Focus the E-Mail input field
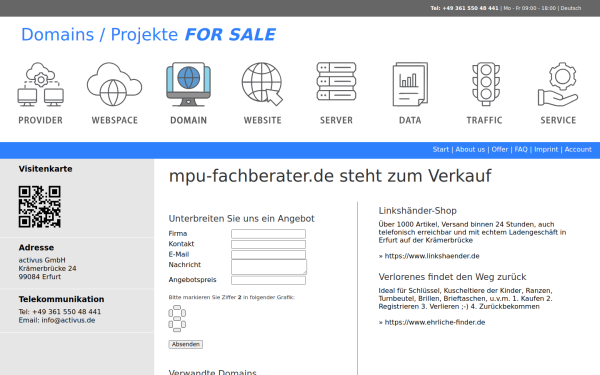 click(x=268, y=254)
